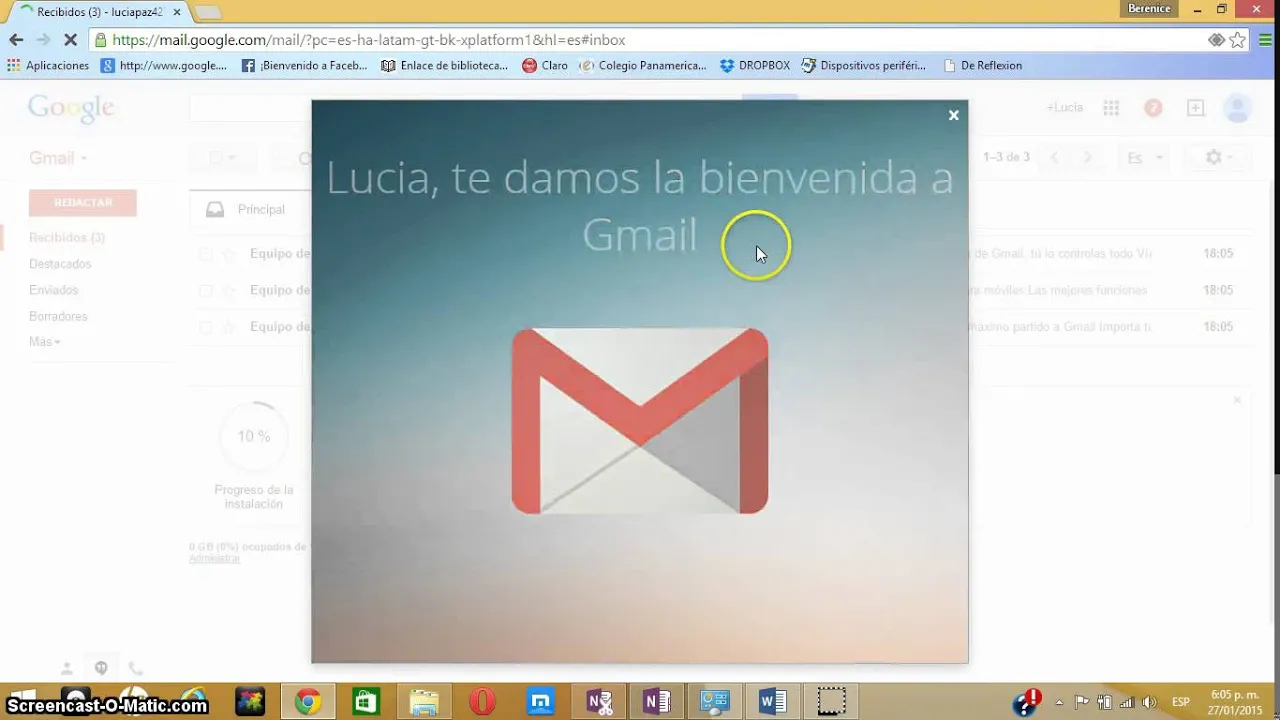The height and width of the screenshot is (720, 1280).
Task: Click the Google logo
Action: (x=71, y=108)
